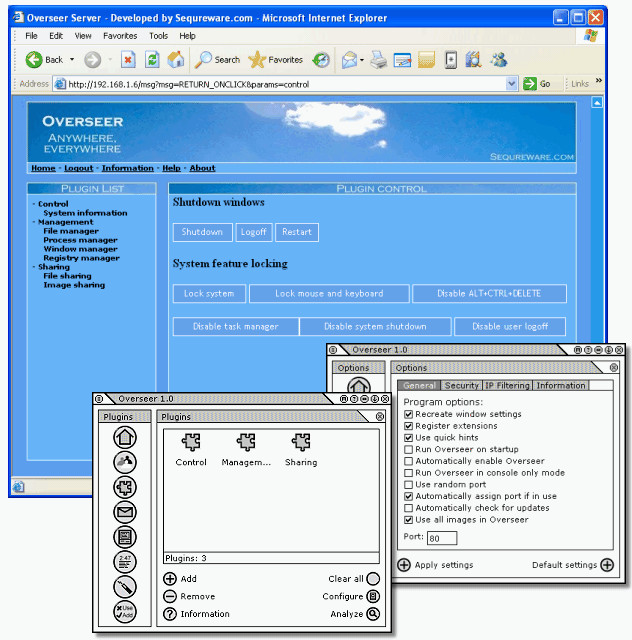Viewport: 632px width, 640px height.
Task: Click the scroll up arrow of the page
Action: [x=597, y=102]
